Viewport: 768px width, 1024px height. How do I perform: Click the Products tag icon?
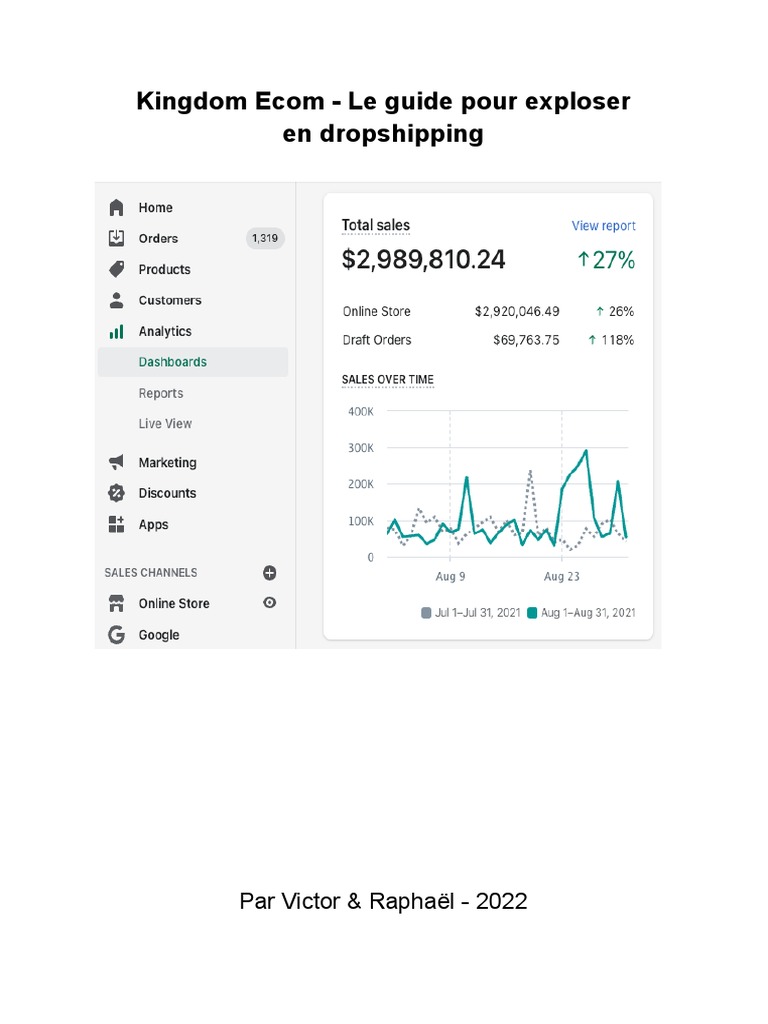(117, 269)
